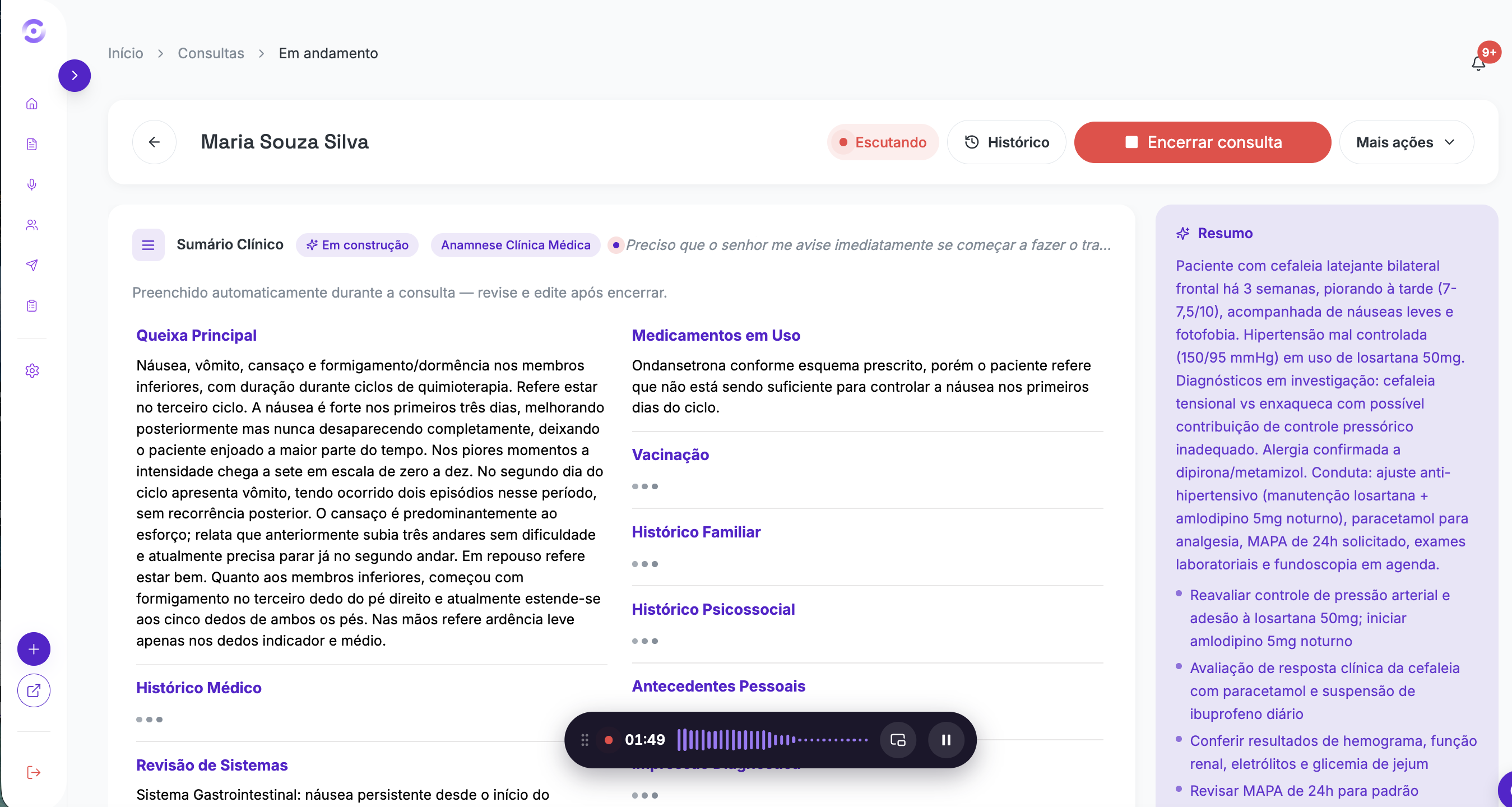Click the patient name Maria Souza Silva
1512x807 pixels.
285,142
